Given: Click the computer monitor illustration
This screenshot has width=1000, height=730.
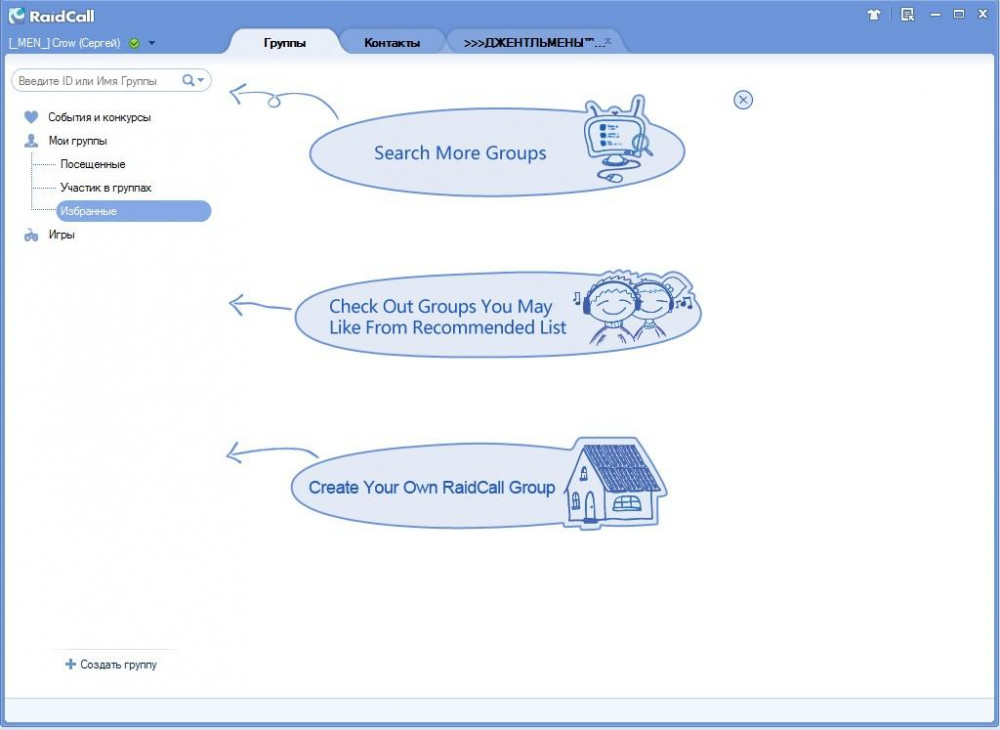Looking at the screenshot, I should point(617,138).
